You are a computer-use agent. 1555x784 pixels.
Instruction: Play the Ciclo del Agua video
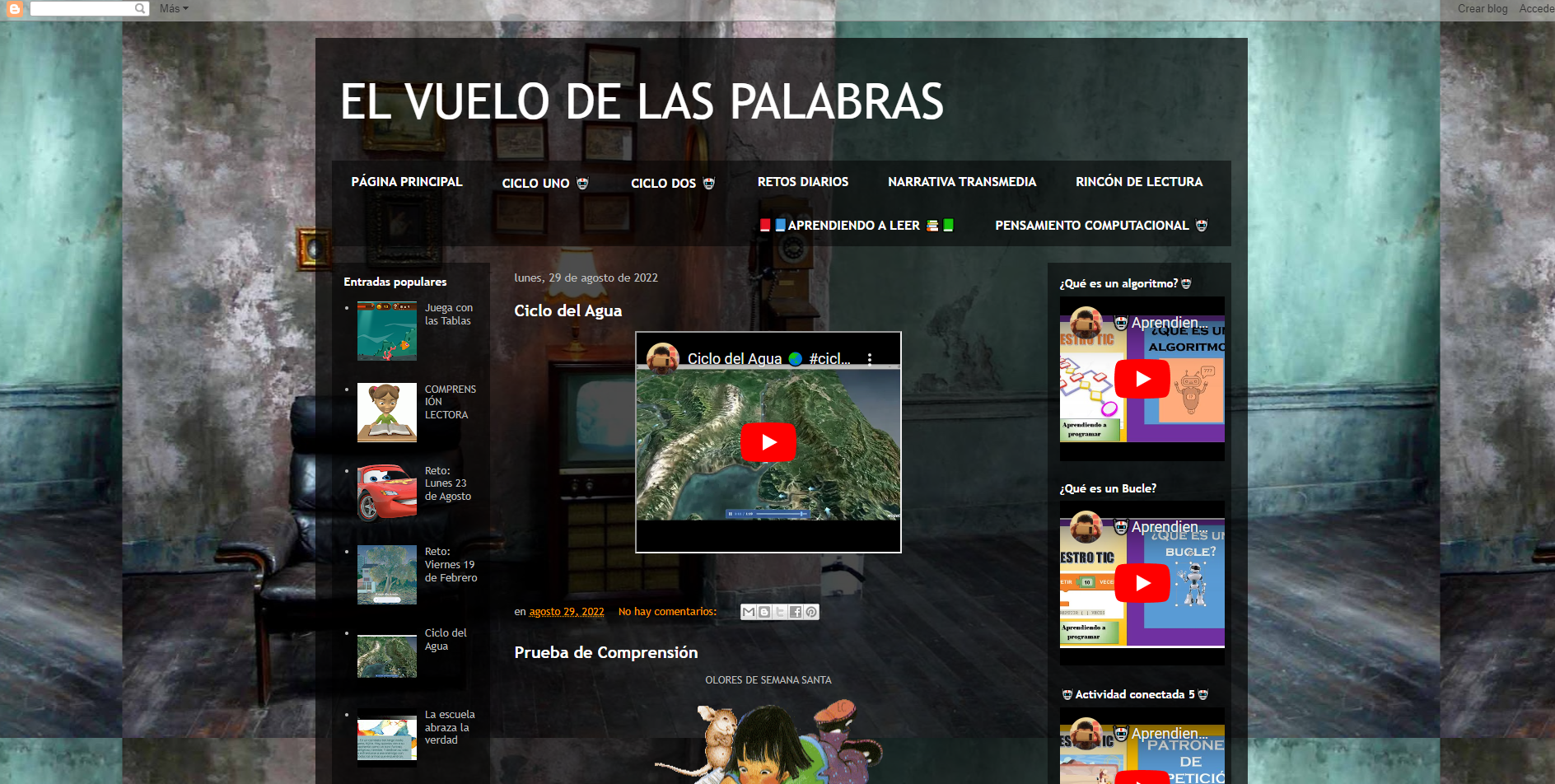768,442
